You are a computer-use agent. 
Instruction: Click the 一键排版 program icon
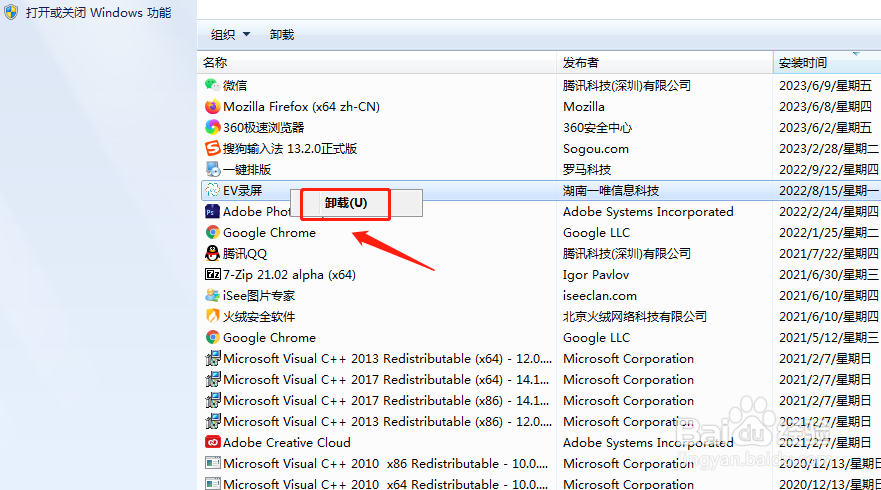tap(212, 169)
